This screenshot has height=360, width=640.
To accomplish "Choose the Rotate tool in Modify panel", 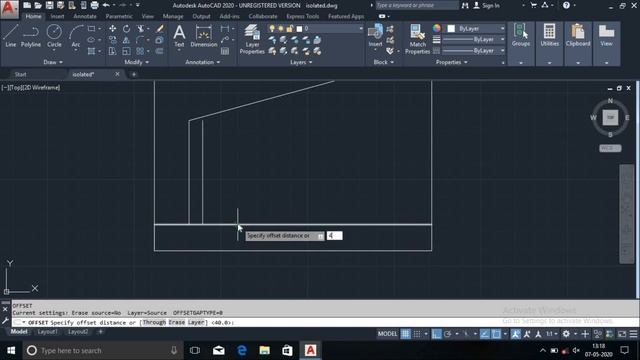I will [127, 29].
